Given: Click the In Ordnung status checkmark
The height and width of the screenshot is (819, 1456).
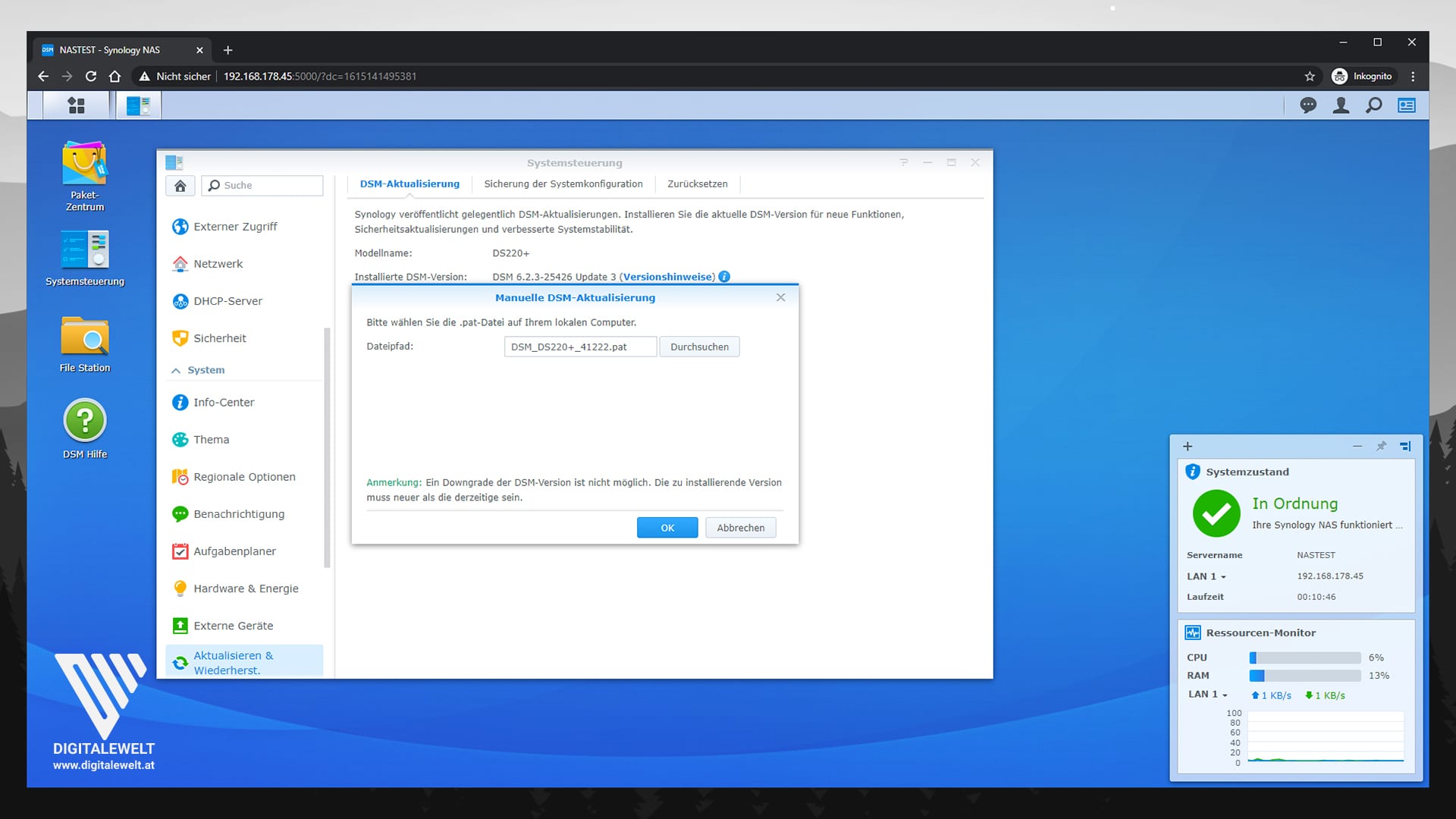Looking at the screenshot, I should tap(1216, 513).
